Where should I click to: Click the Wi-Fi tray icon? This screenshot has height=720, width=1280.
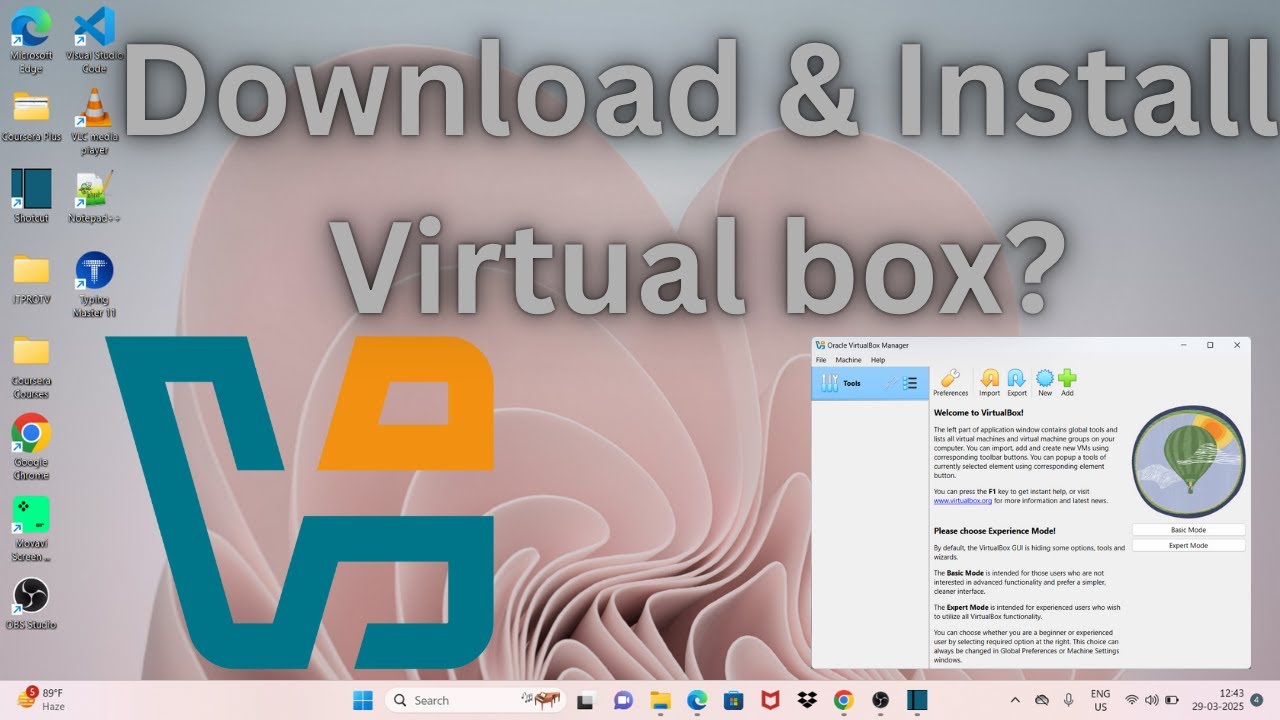point(1132,700)
